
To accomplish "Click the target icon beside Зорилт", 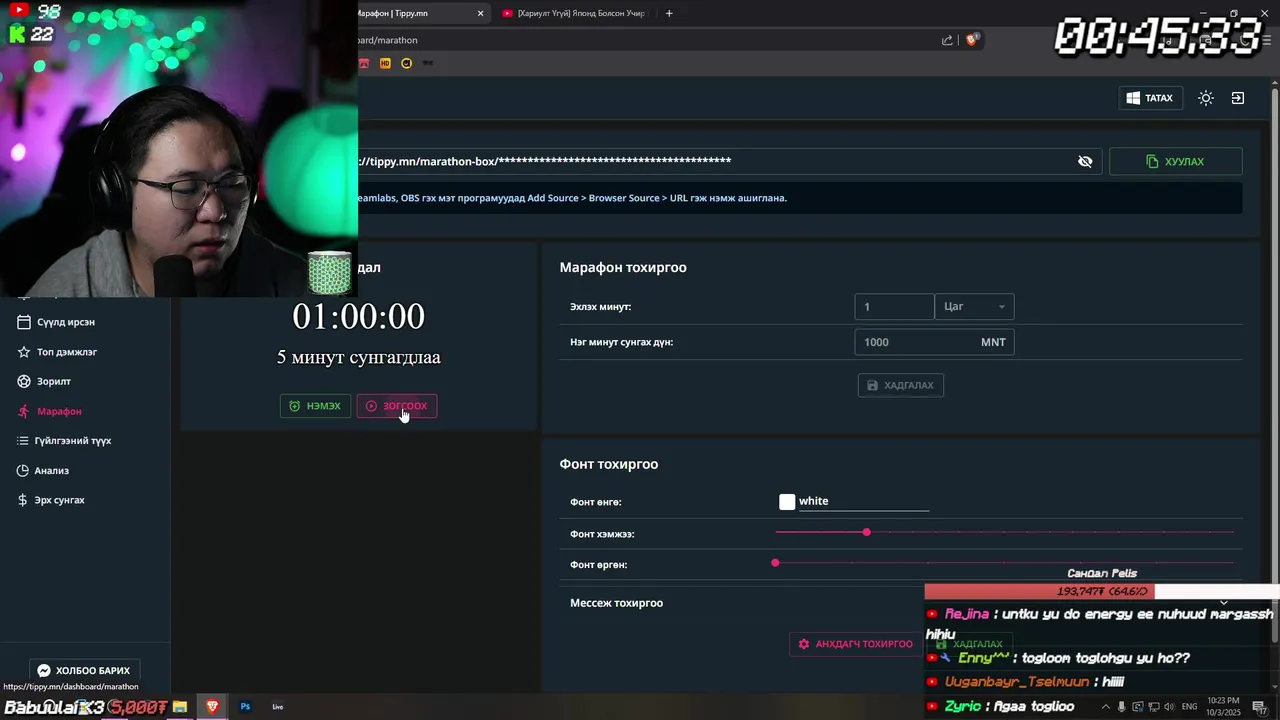I will (x=24, y=381).
